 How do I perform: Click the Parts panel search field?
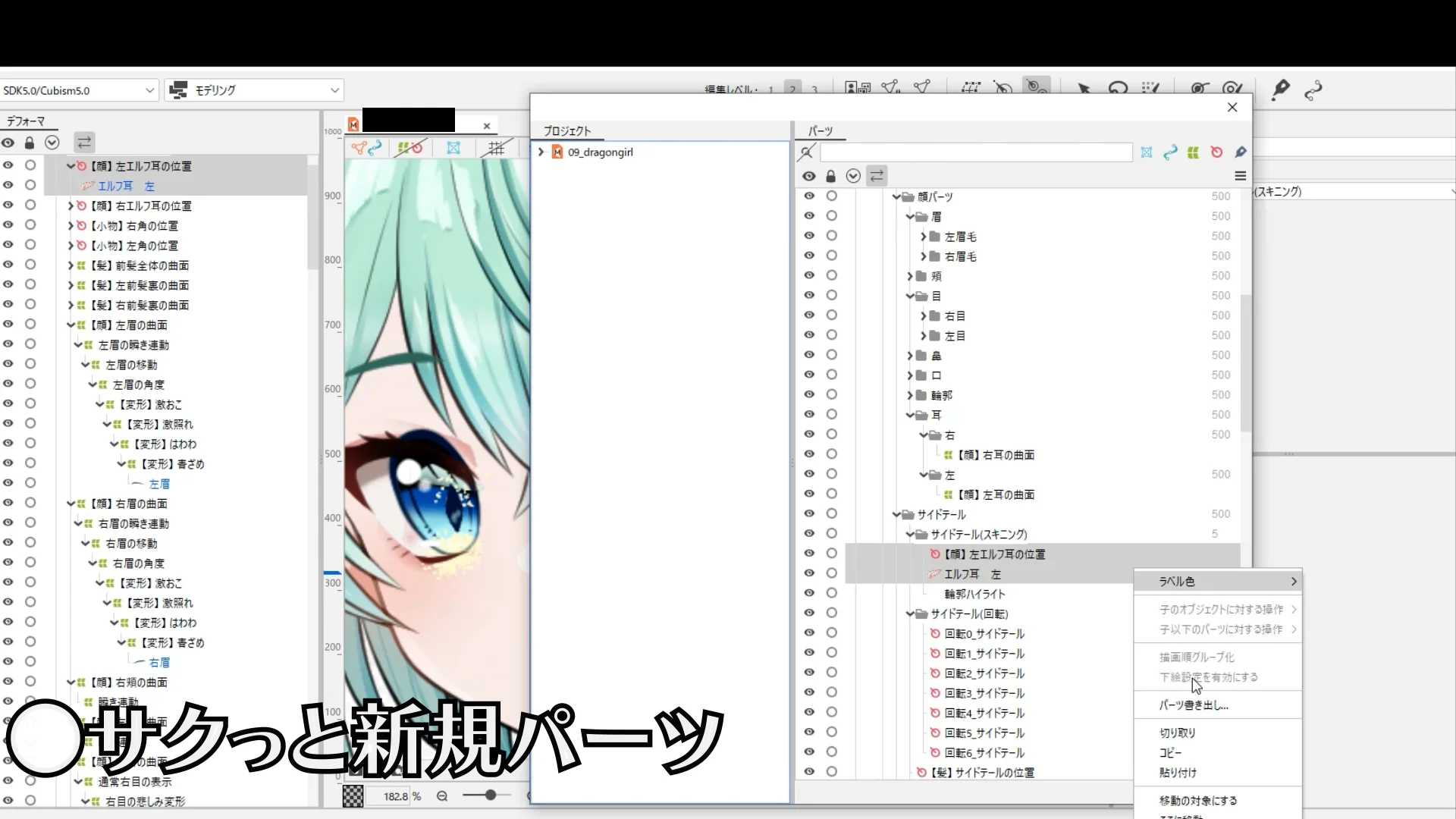pyautogui.click(x=976, y=152)
